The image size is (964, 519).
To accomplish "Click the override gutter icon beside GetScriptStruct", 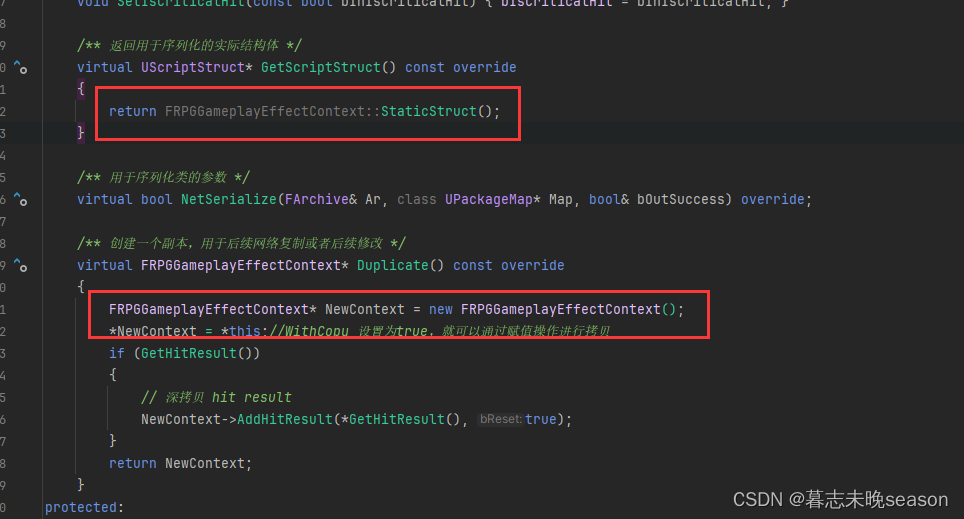I will (x=20, y=67).
